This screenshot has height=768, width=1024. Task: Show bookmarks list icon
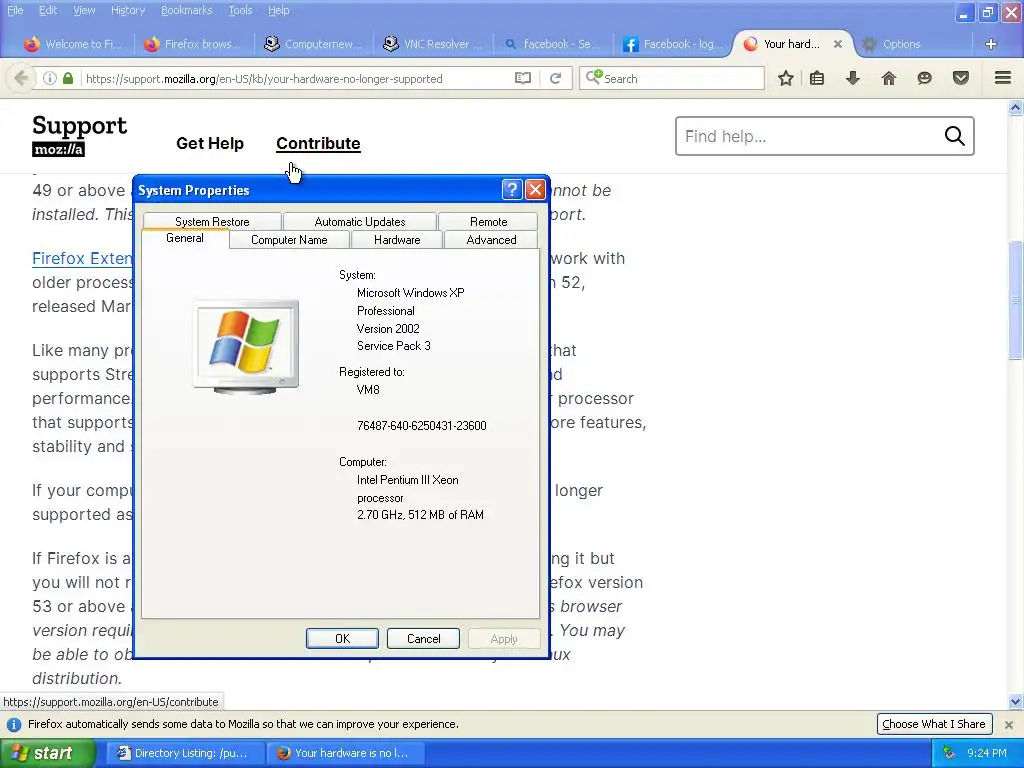(x=817, y=78)
